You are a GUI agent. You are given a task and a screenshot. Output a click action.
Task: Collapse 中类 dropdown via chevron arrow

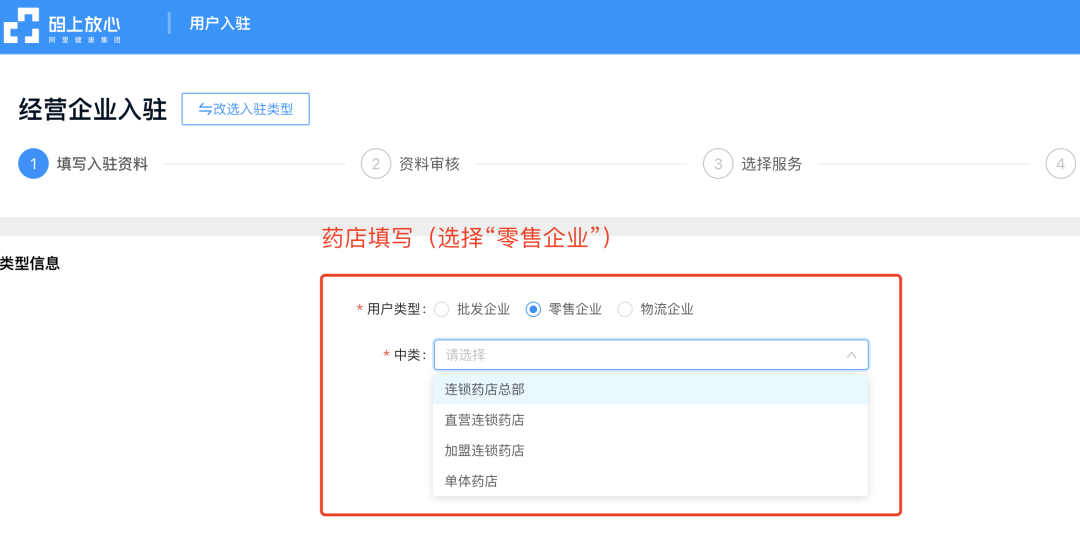point(851,355)
